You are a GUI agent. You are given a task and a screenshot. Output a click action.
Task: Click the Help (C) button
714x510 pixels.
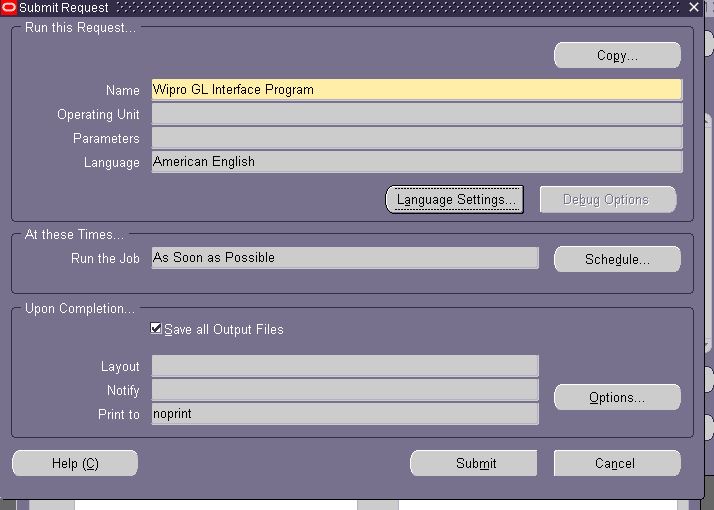(x=75, y=463)
